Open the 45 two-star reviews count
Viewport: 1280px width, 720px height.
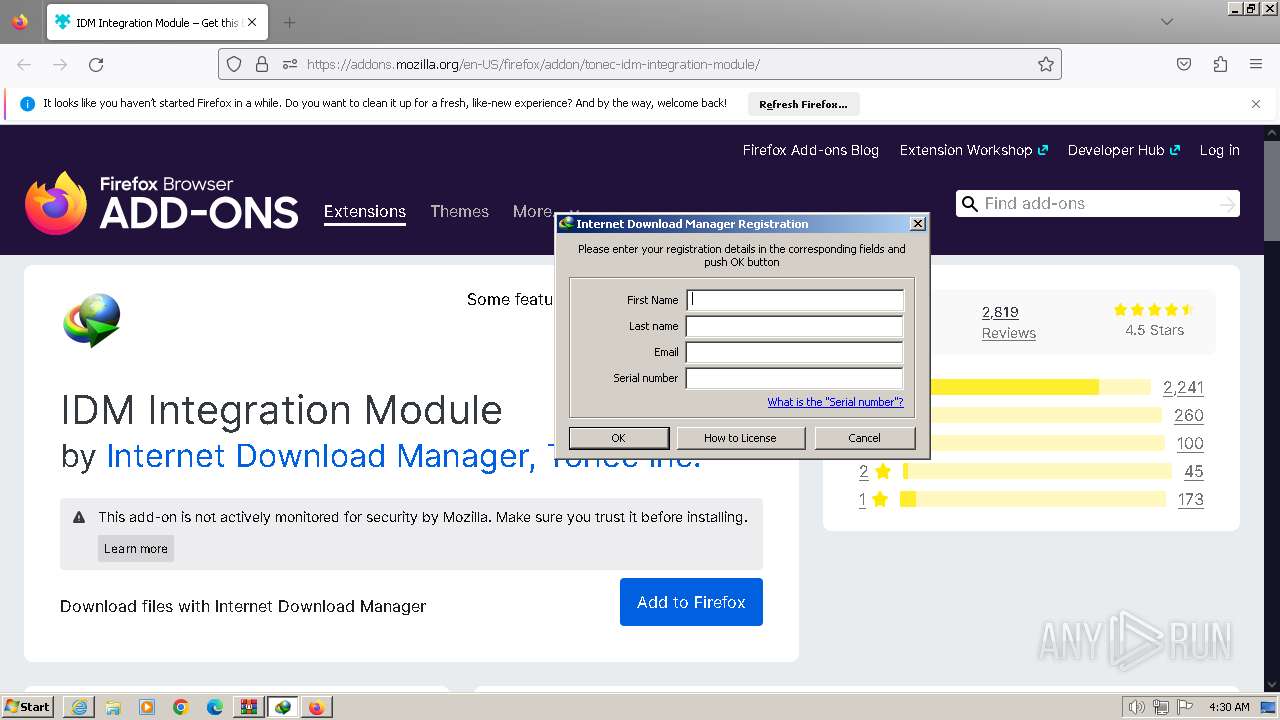[x=1194, y=472]
